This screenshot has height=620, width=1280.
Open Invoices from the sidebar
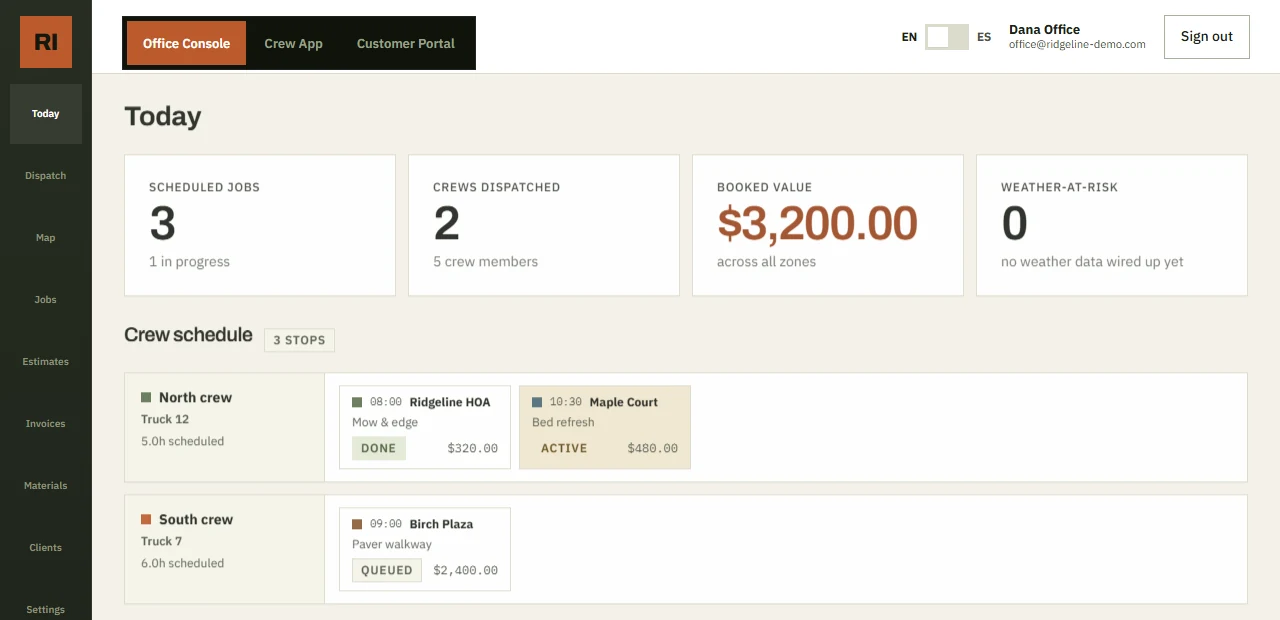46,424
